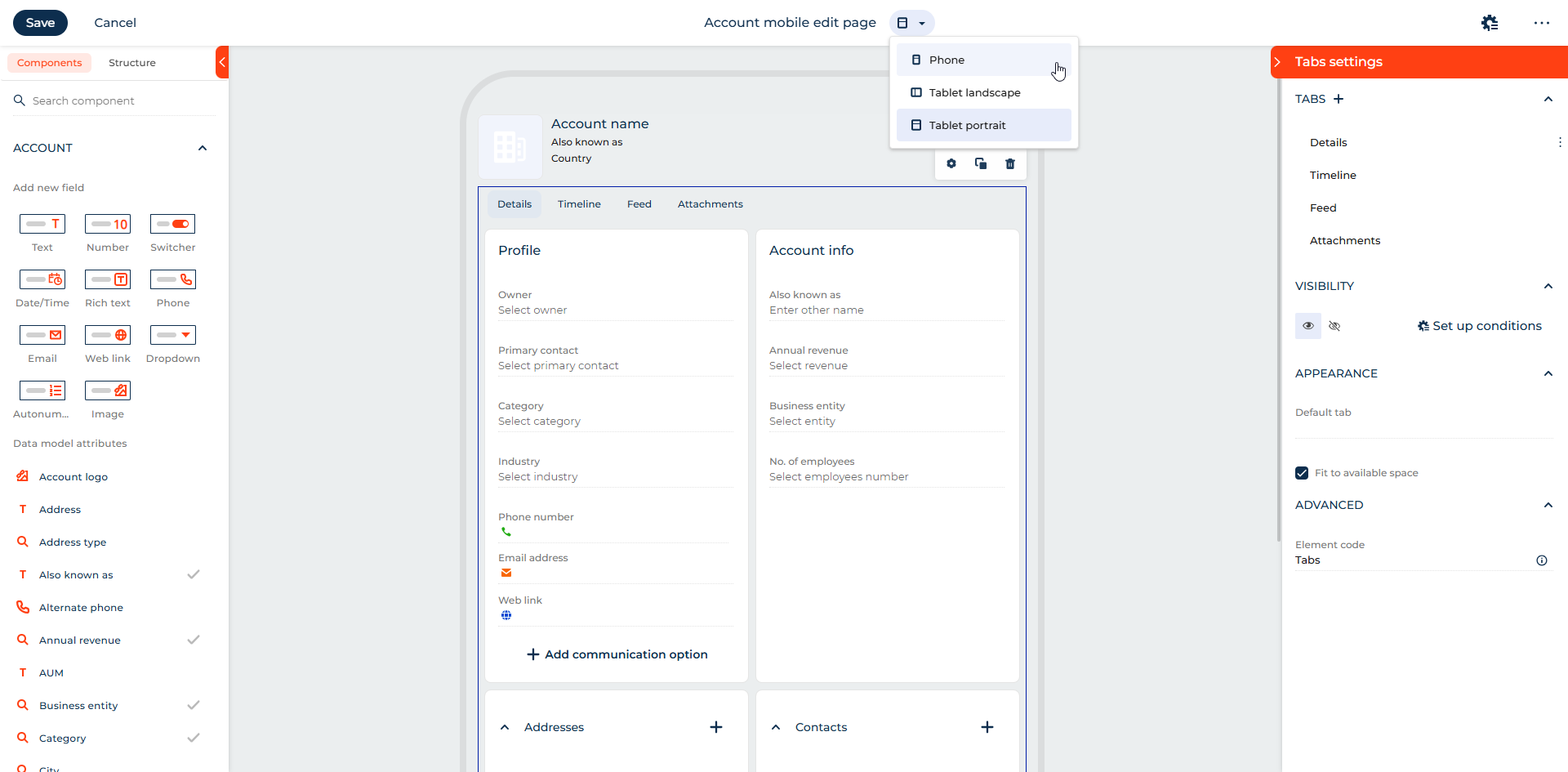Viewport: 1568px width, 772px height.
Task: Enable Fit to available space checkbox
Action: [1302, 473]
